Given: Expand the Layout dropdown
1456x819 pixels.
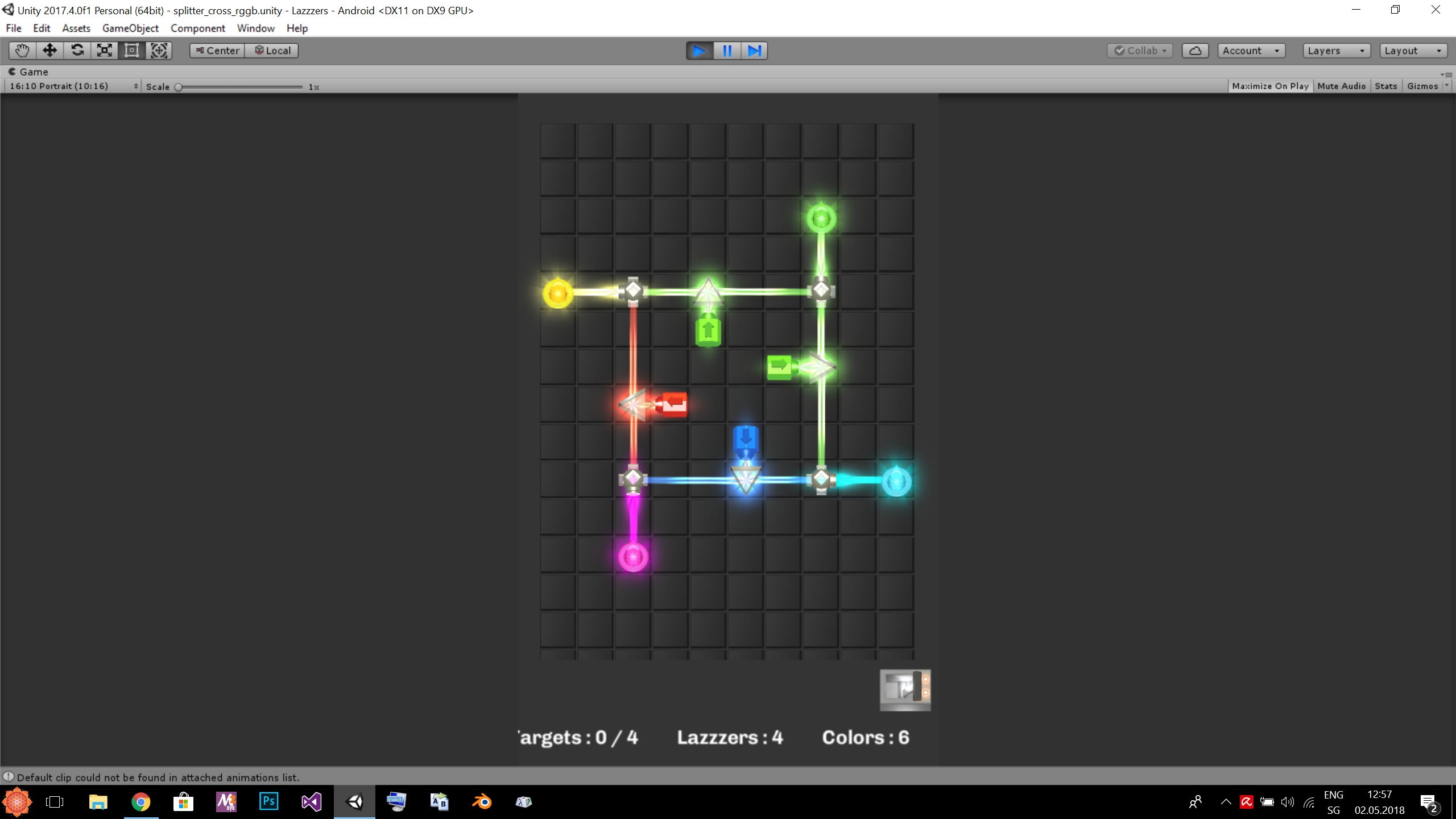Looking at the screenshot, I should point(1413,51).
